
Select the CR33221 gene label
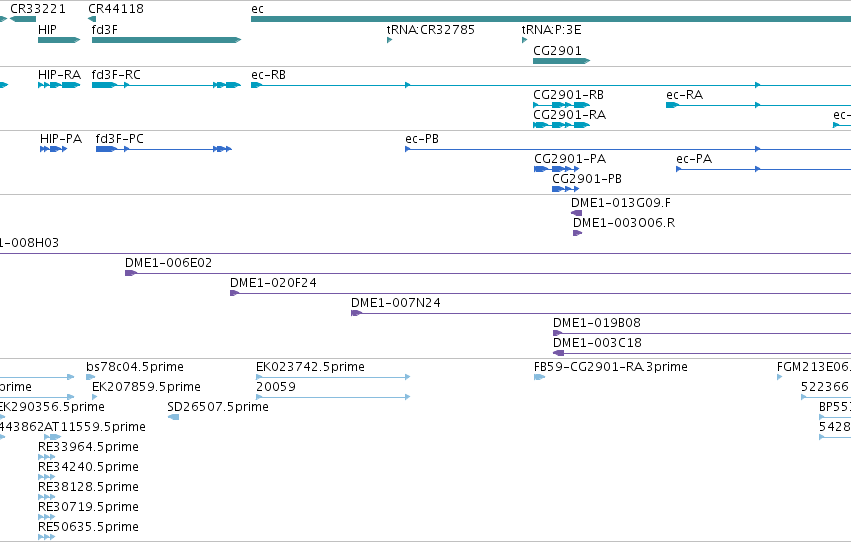pos(38,9)
